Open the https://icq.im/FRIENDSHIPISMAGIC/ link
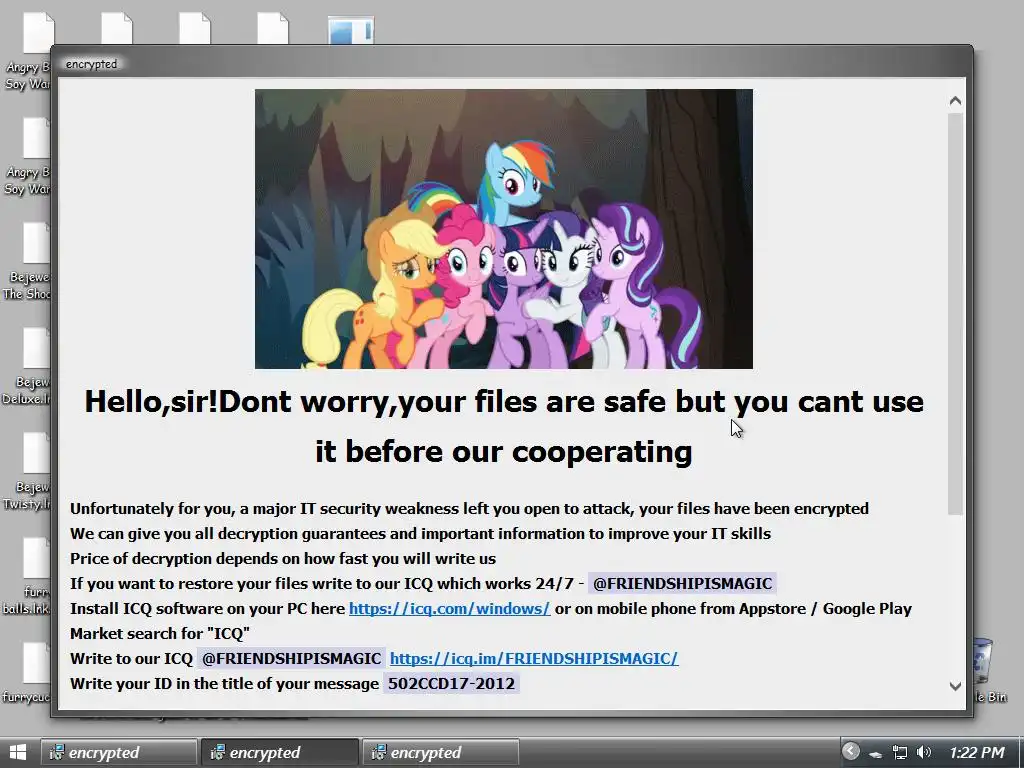 coord(534,658)
